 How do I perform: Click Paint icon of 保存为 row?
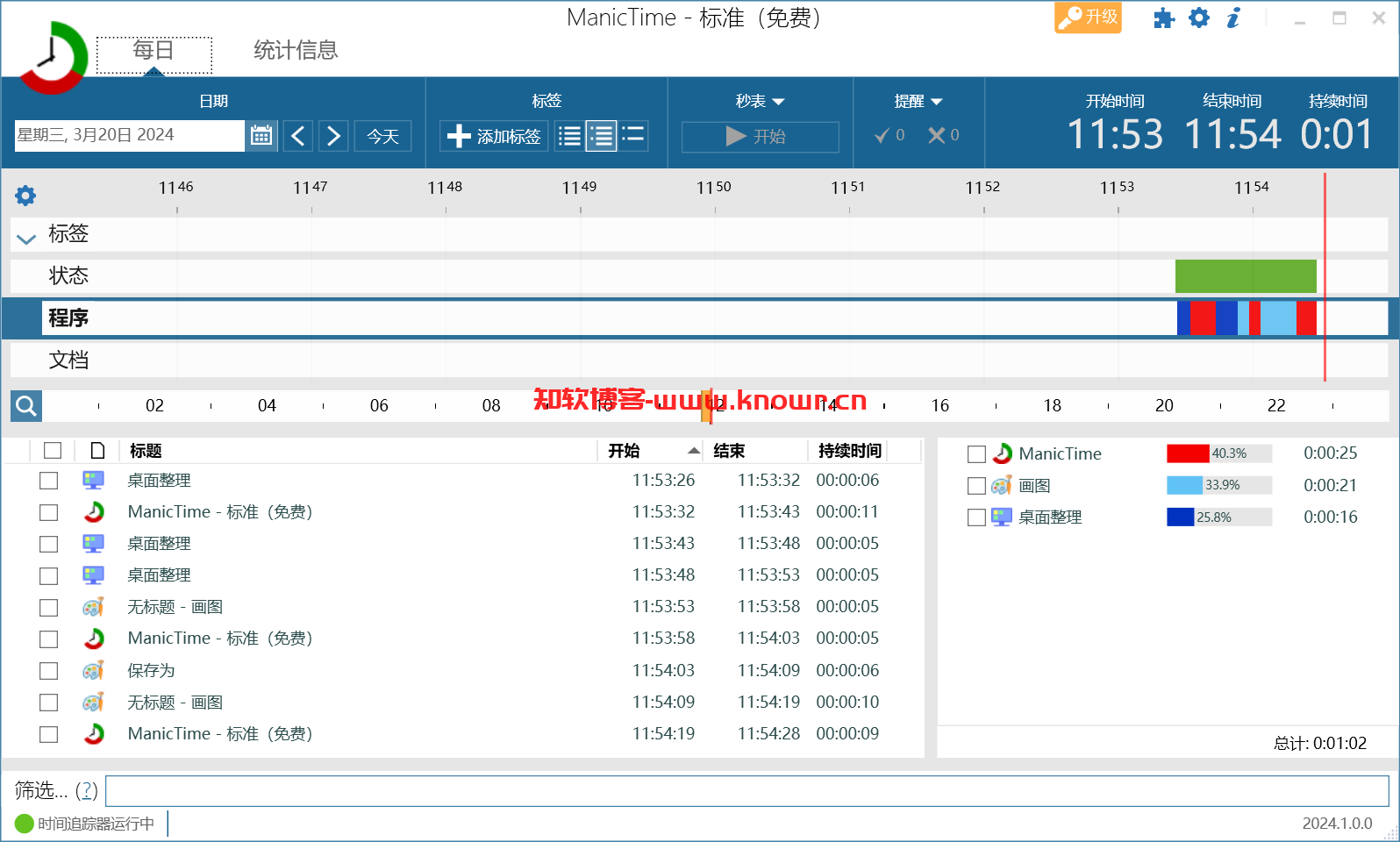pos(93,671)
